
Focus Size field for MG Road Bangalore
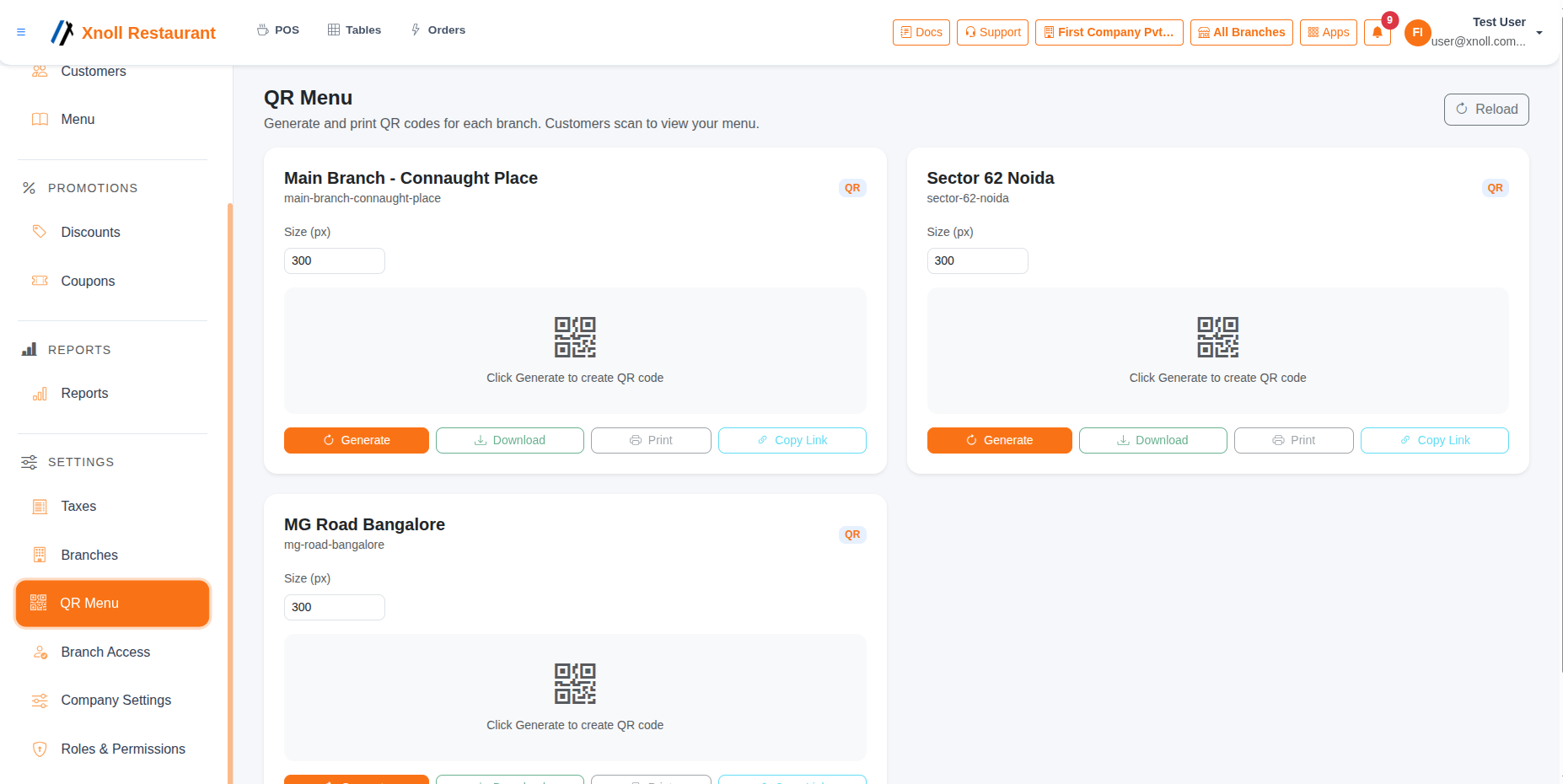(335, 607)
